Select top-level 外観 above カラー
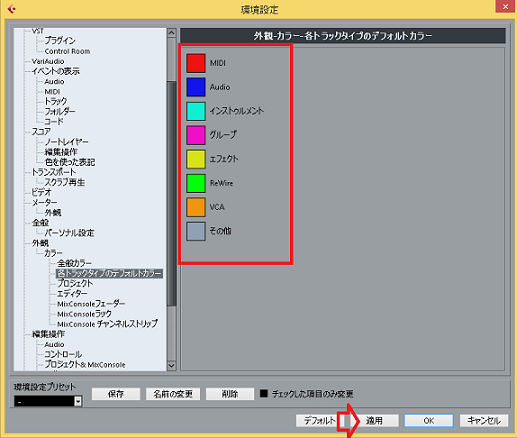 tap(40, 243)
